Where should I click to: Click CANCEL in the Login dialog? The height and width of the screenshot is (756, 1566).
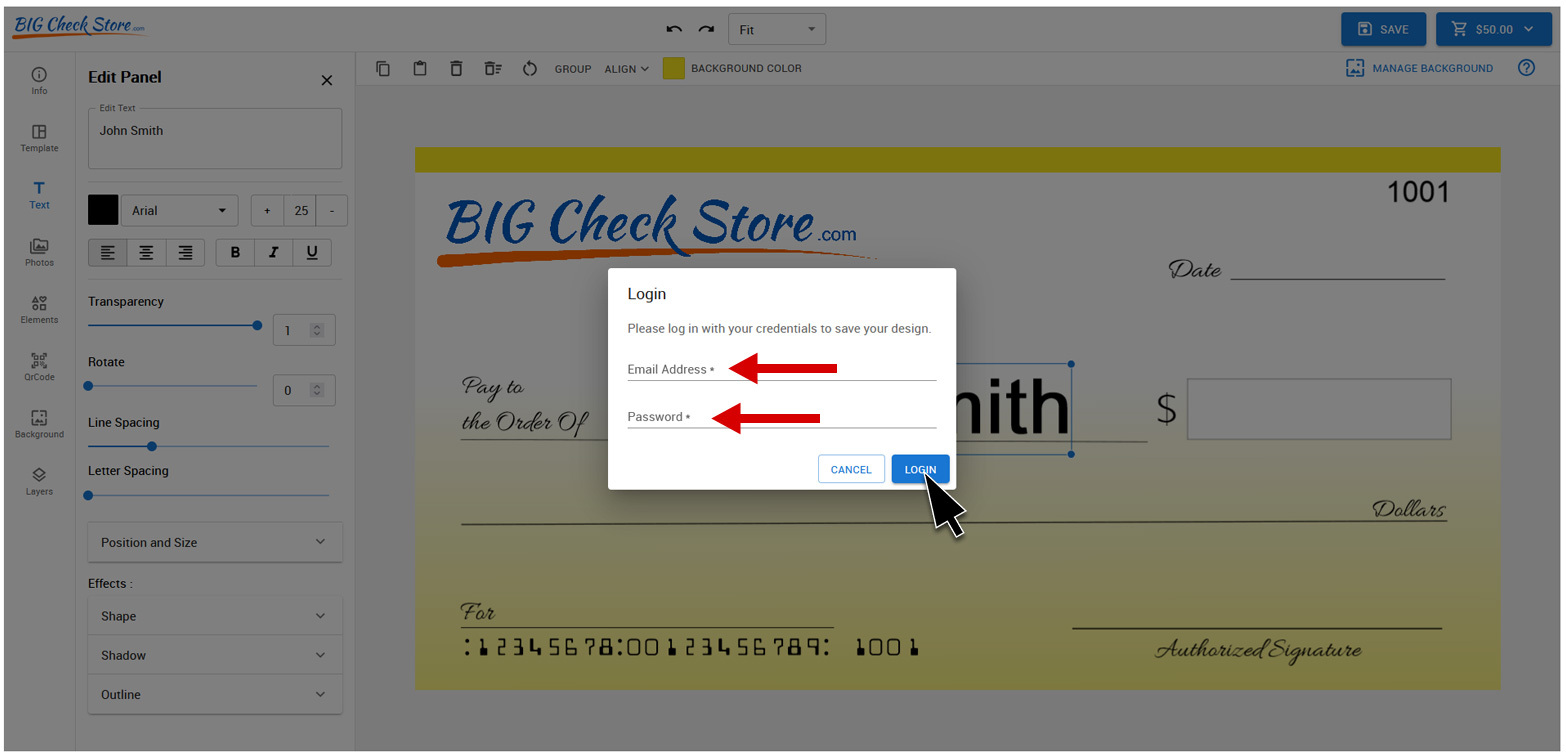click(851, 469)
